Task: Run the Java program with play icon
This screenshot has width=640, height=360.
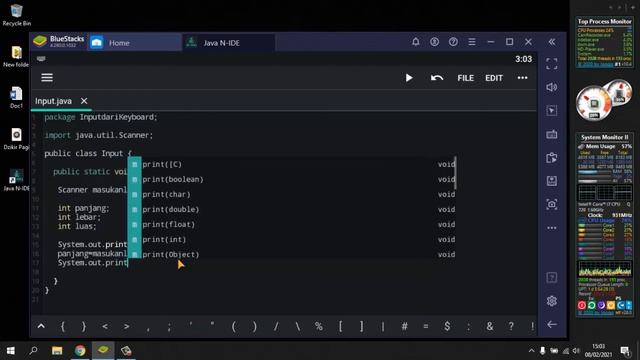Action: pyautogui.click(x=409, y=78)
